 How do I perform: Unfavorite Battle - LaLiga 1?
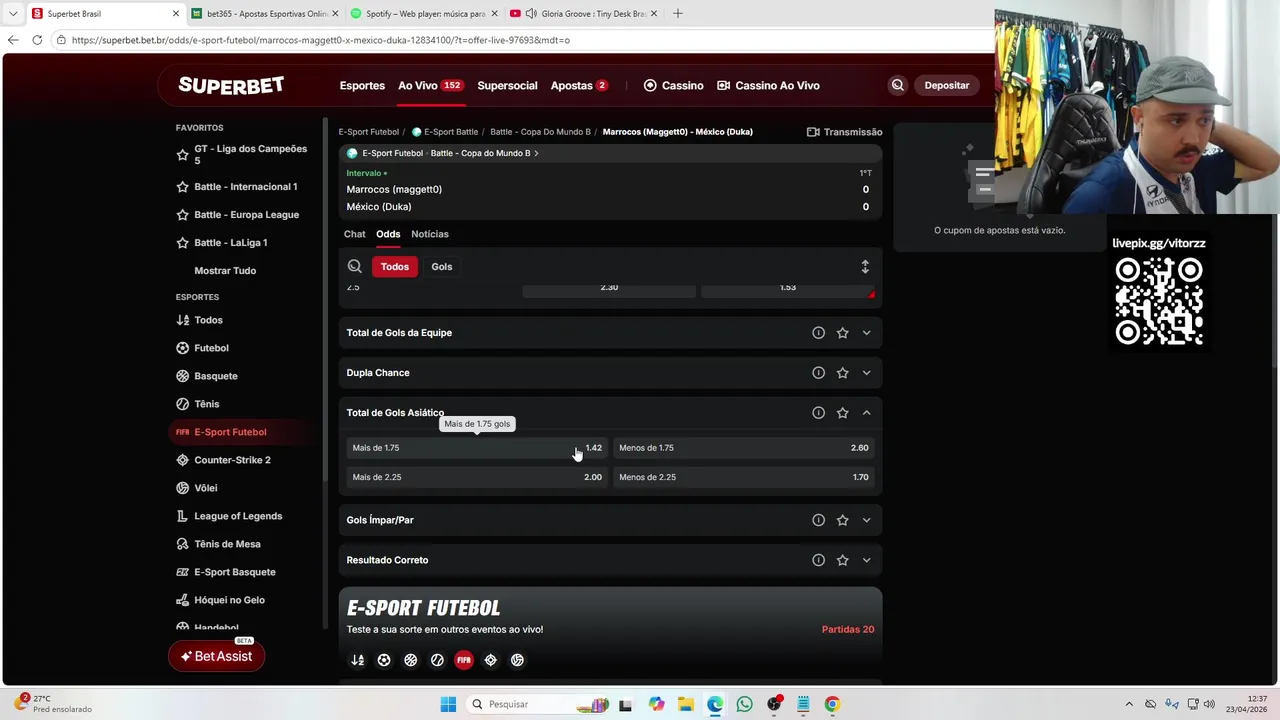click(182, 243)
